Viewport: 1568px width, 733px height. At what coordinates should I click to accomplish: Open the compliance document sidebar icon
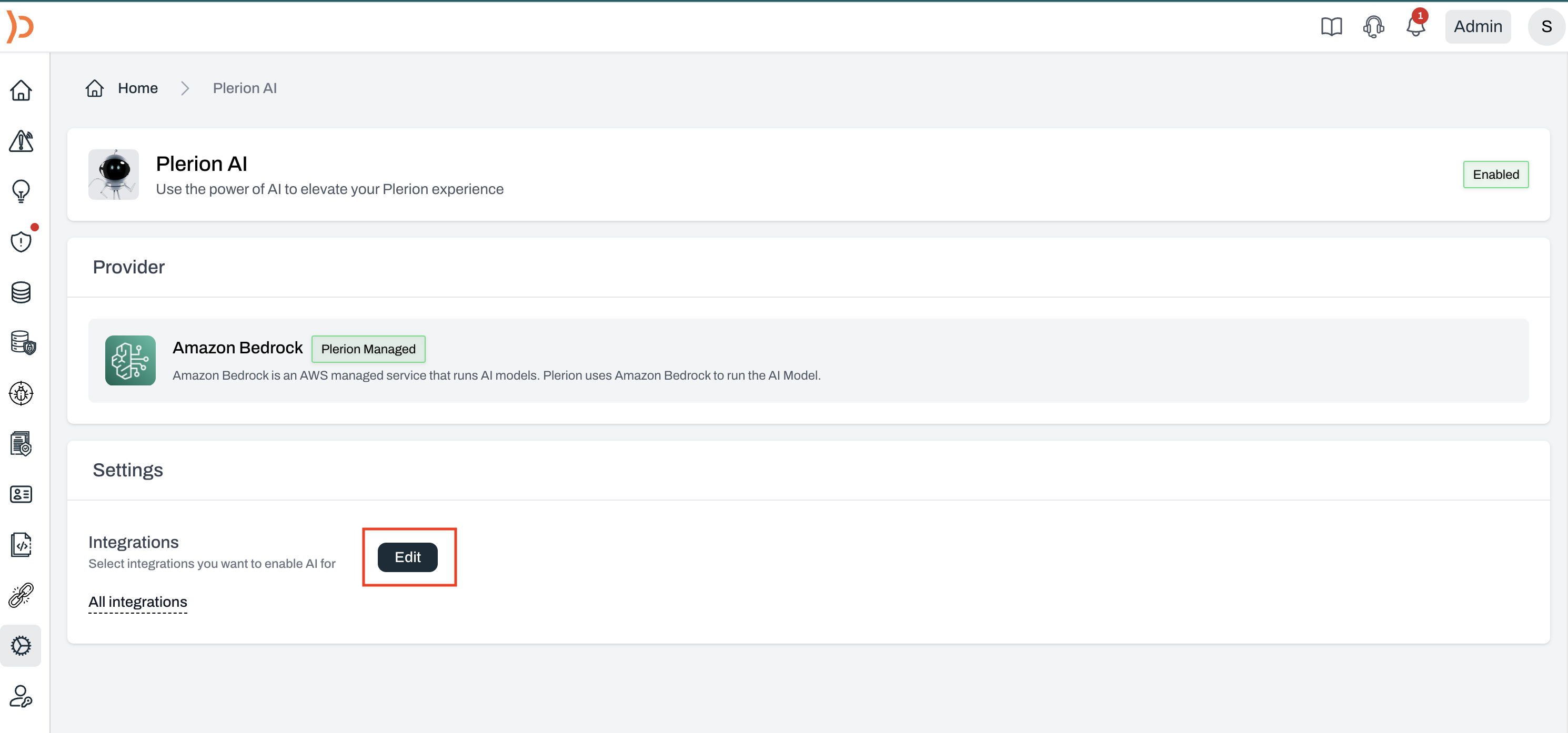[21, 443]
